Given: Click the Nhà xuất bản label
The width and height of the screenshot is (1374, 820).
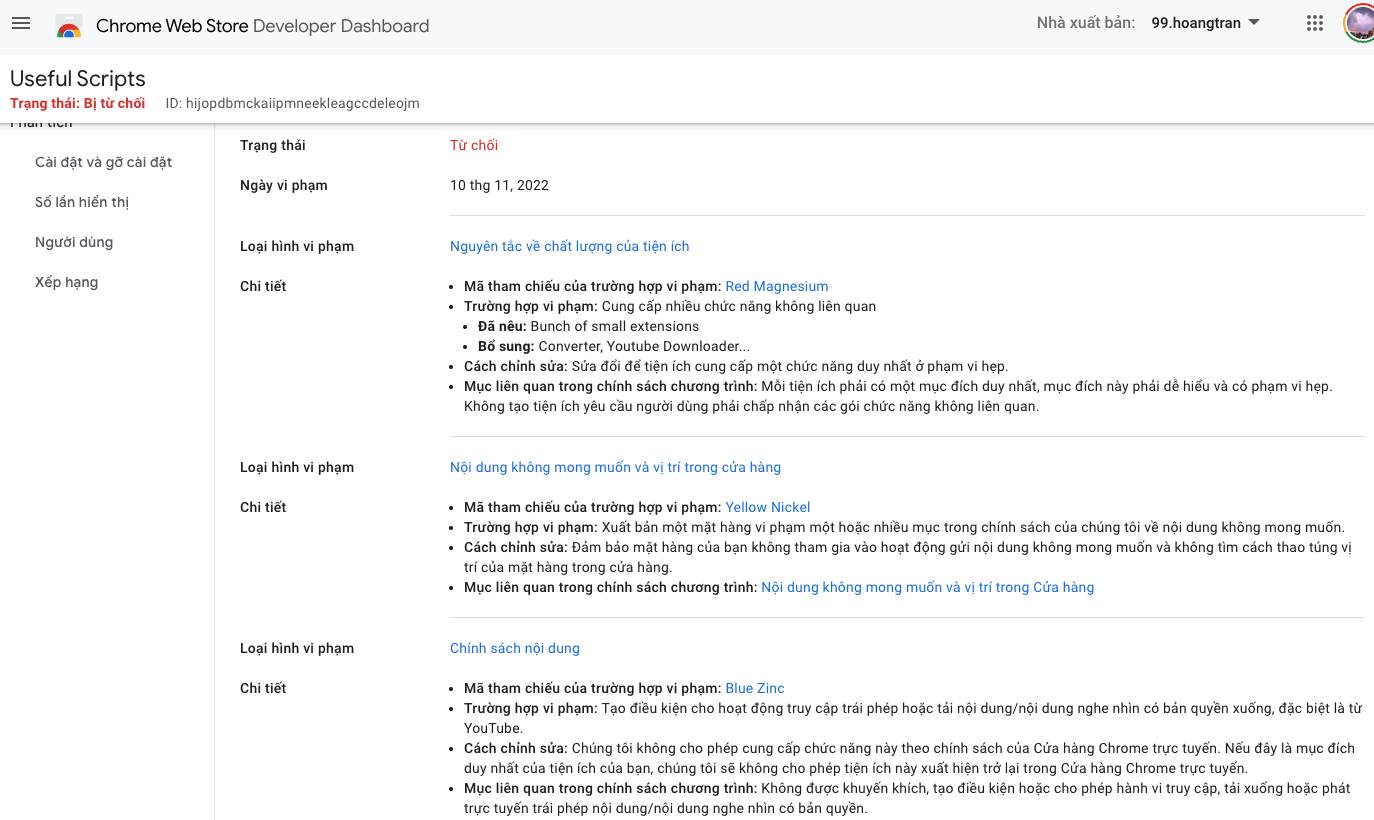Looking at the screenshot, I should coord(1086,23).
